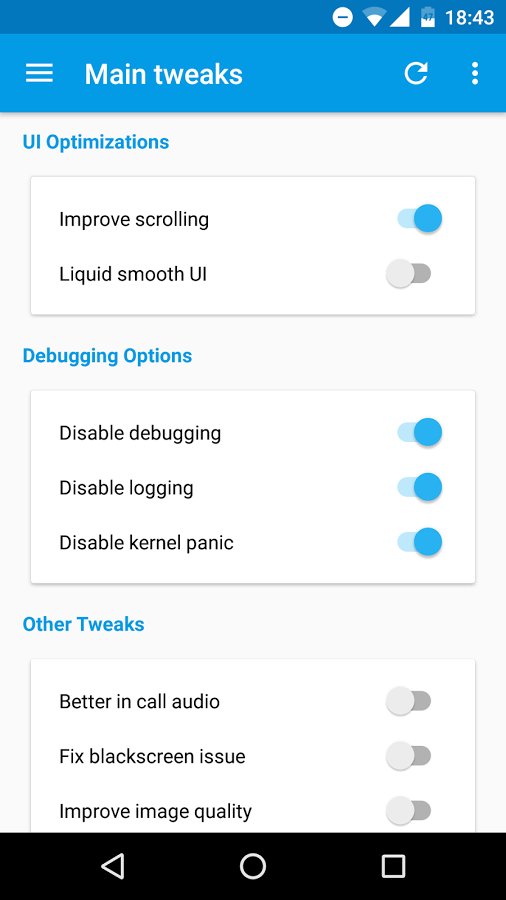Turn off Improve scrolling switch
Image resolution: width=506 pixels, height=900 pixels.
[419, 219]
